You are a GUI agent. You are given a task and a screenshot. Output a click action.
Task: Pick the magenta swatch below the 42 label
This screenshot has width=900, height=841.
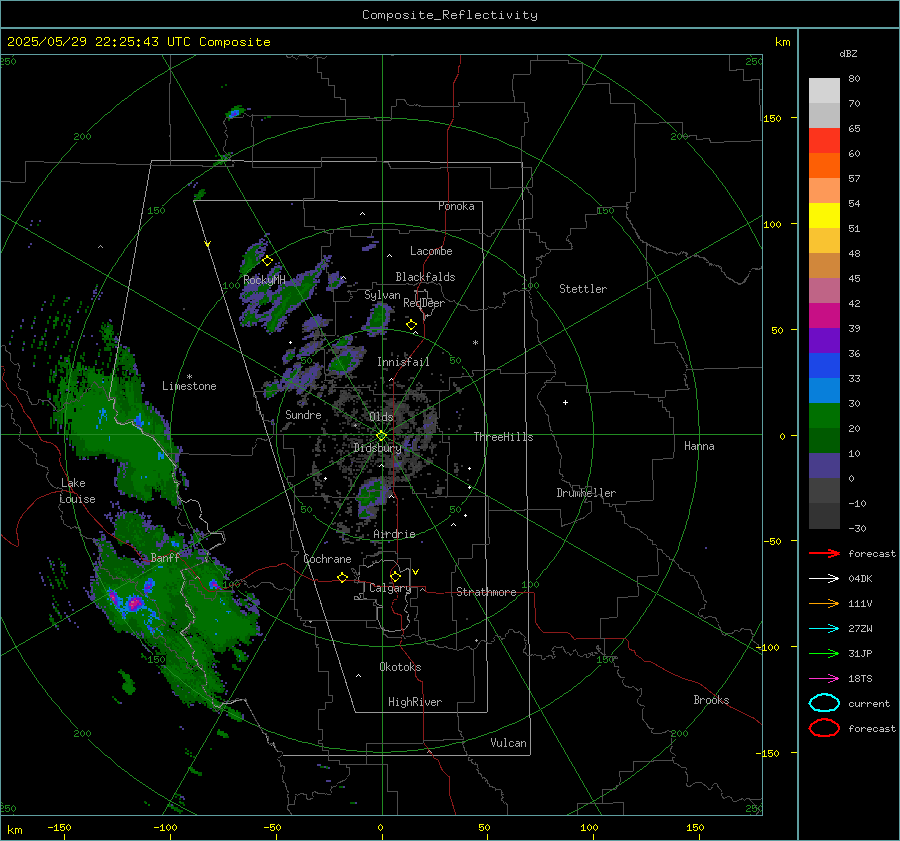tap(824, 316)
